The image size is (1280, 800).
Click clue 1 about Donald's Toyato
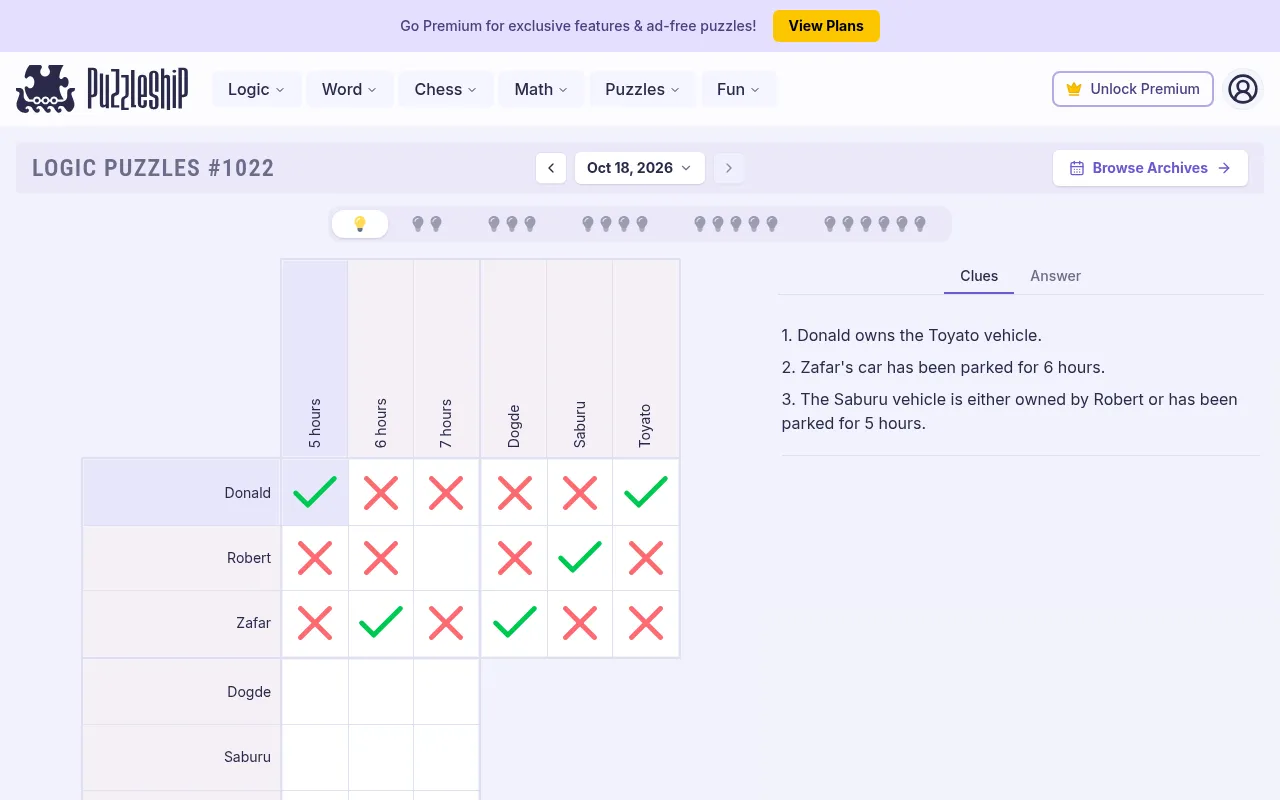tap(912, 336)
